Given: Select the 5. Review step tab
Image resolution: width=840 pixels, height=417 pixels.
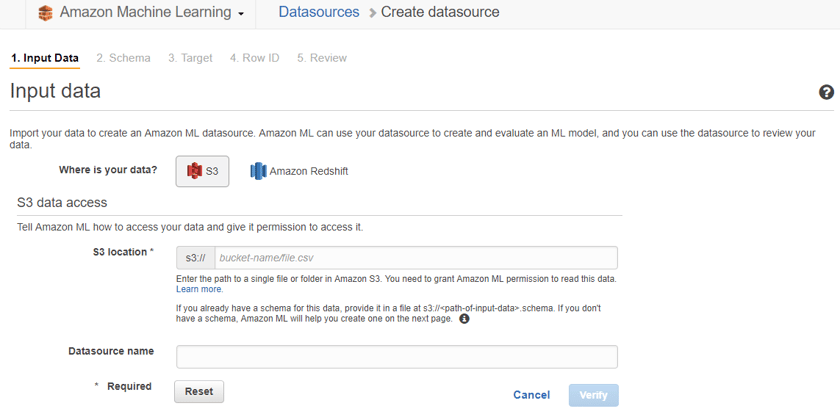Looking at the screenshot, I should [x=322, y=58].
